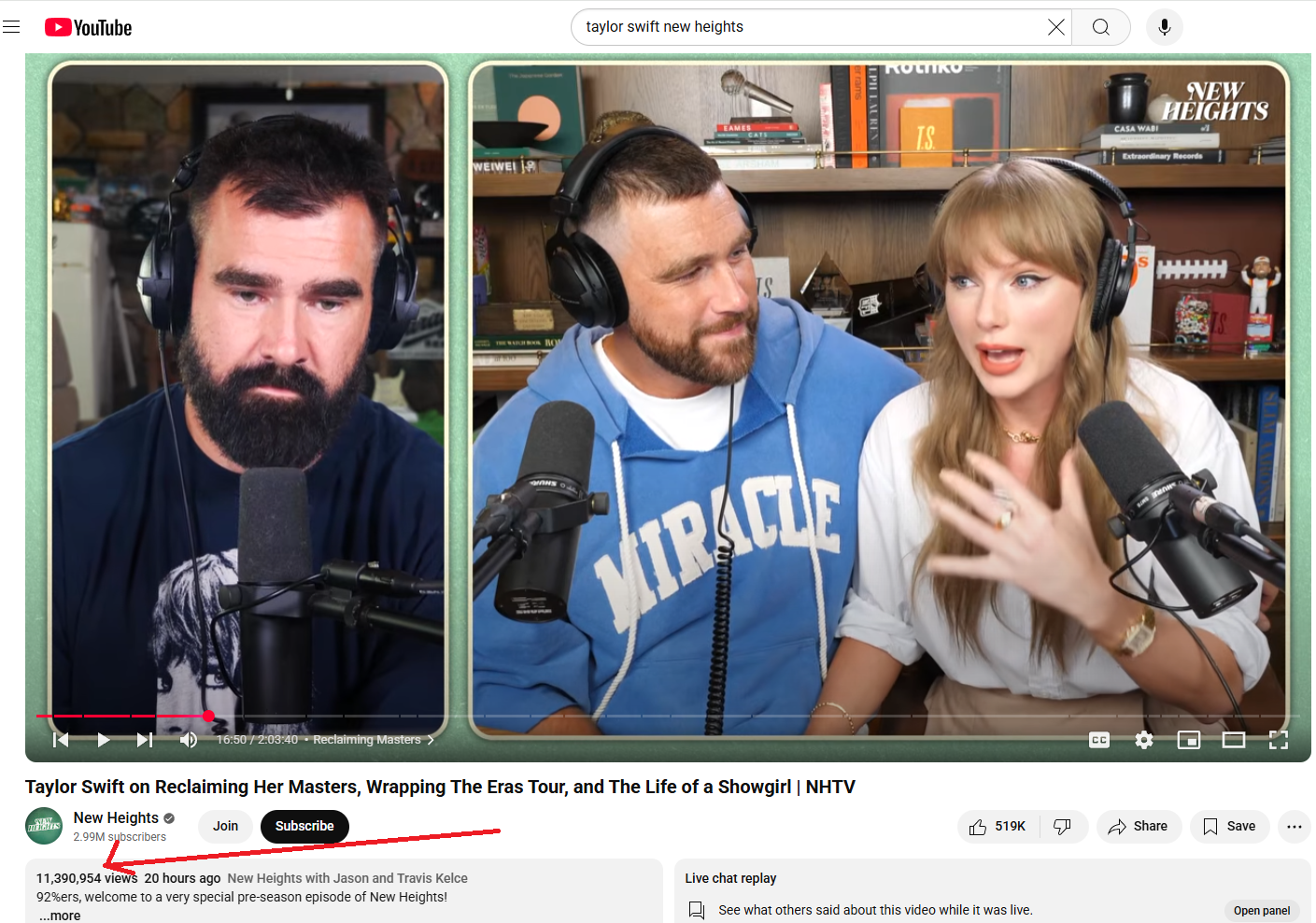This screenshot has height=923, width=1316.
Task: Seek on the red progress bar
Action: tap(668, 716)
